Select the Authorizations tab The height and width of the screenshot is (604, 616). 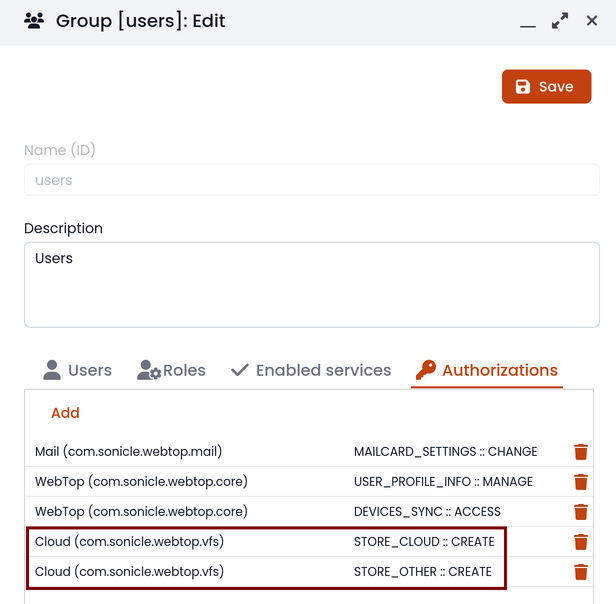(x=487, y=370)
